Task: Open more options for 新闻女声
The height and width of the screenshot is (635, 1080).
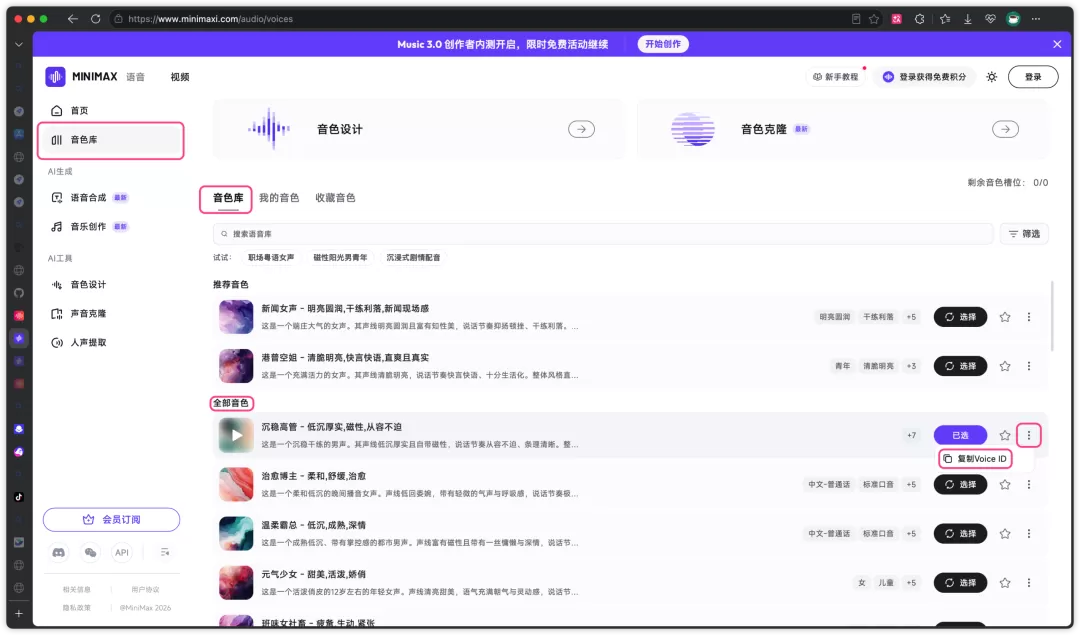Action: click(x=1028, y=317)
